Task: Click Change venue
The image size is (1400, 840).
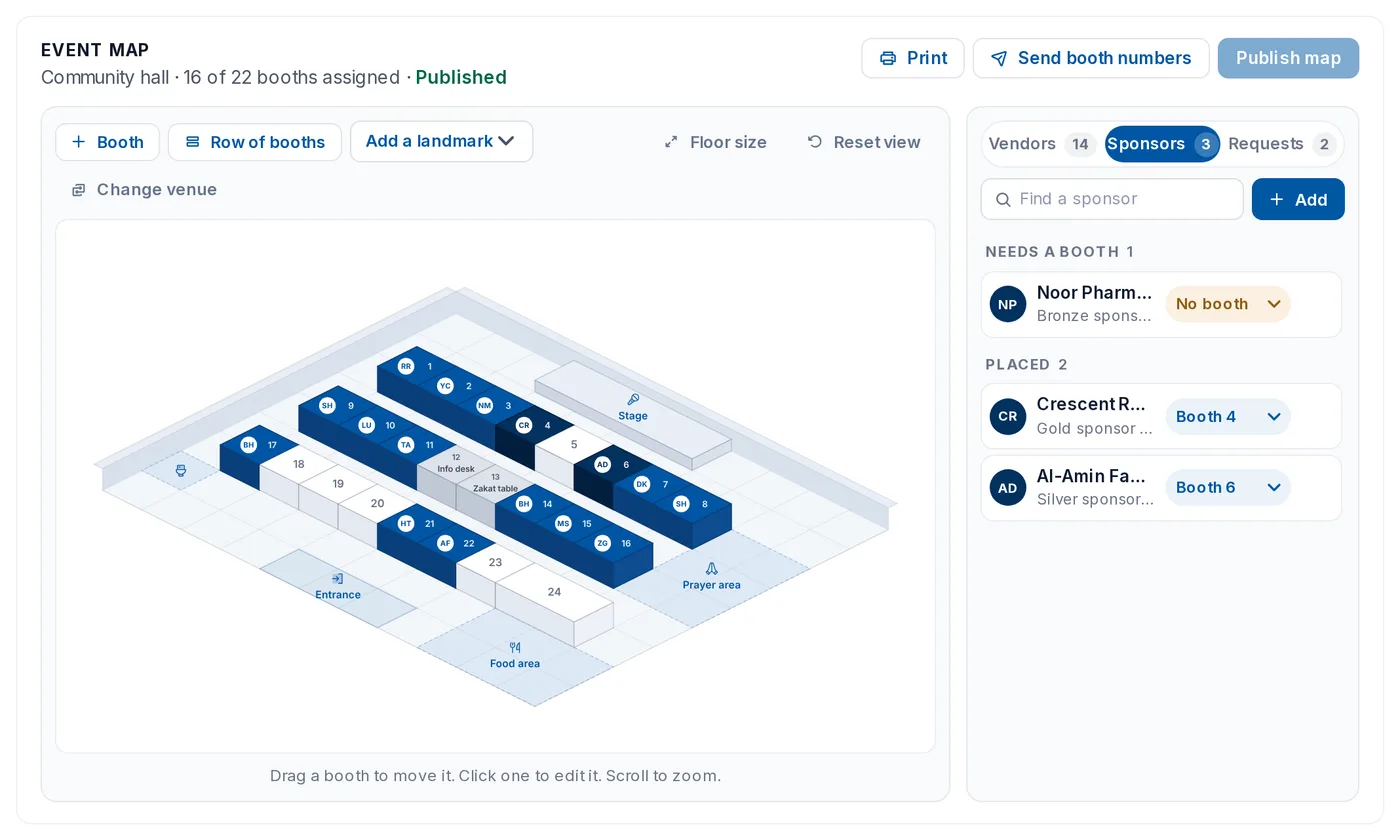Action: [144, 189]
